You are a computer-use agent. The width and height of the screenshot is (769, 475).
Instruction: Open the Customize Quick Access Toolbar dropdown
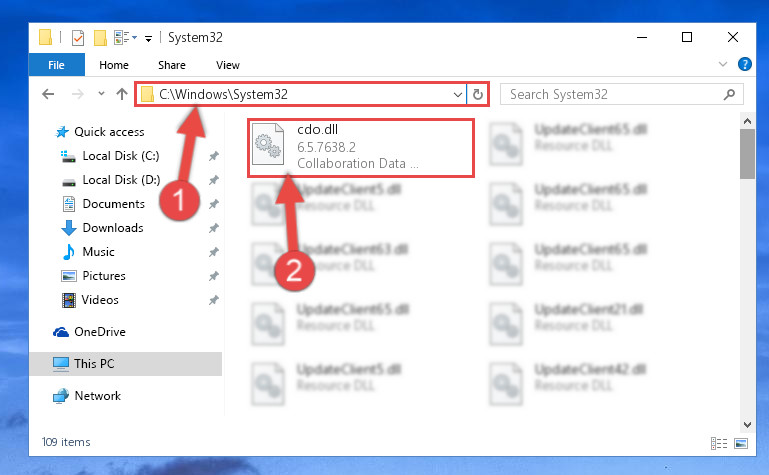pyautogui.click(x=148, y=38)
